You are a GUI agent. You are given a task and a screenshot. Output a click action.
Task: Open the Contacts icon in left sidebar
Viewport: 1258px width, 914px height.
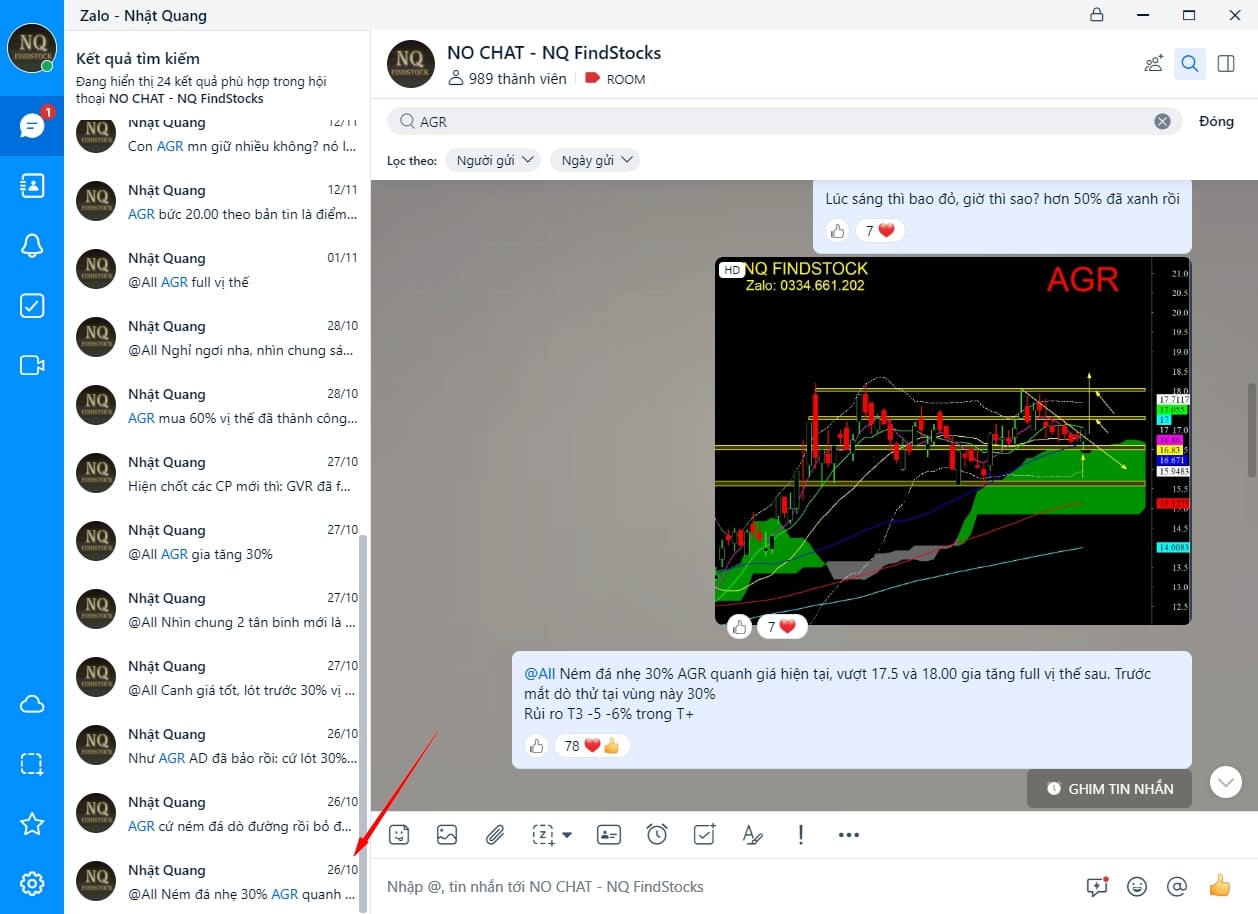click(32, 186)
